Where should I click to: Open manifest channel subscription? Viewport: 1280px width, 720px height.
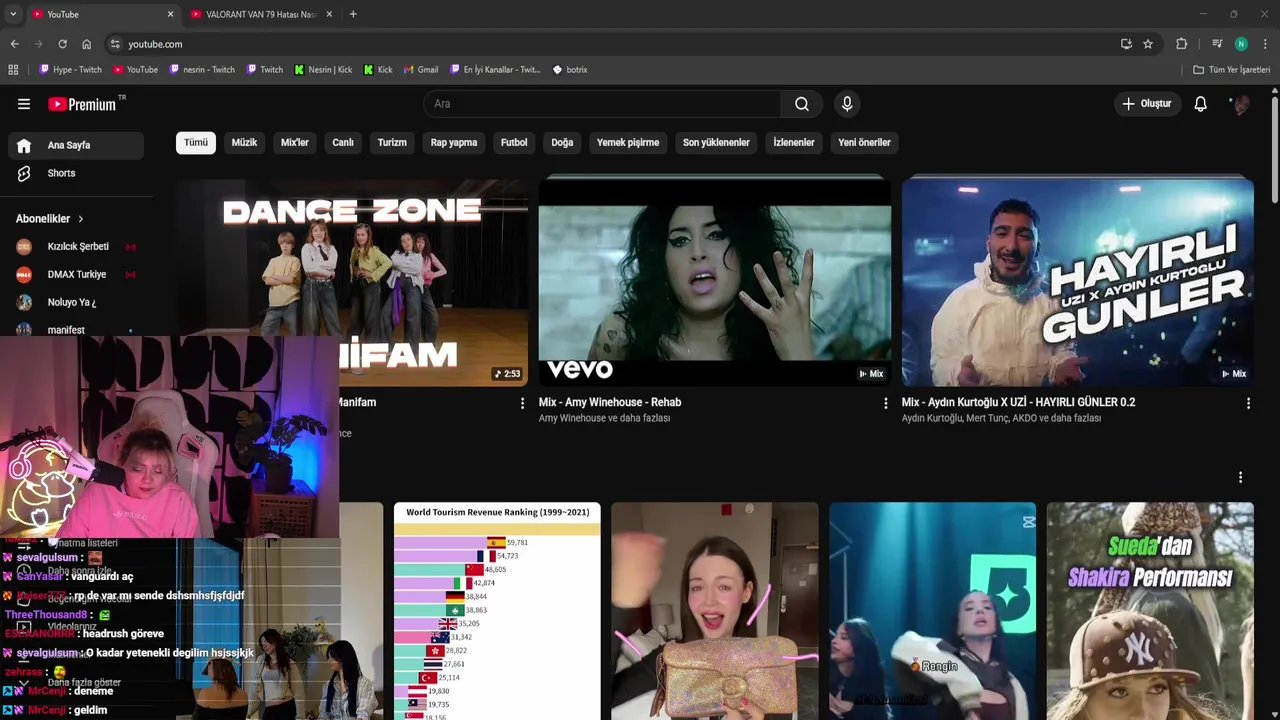(x=76, y=329)
